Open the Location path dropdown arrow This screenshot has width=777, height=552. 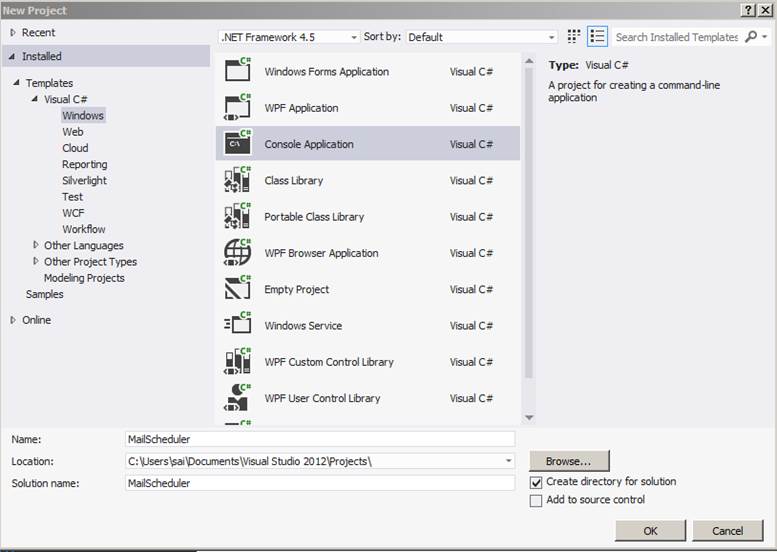[508, 461]
